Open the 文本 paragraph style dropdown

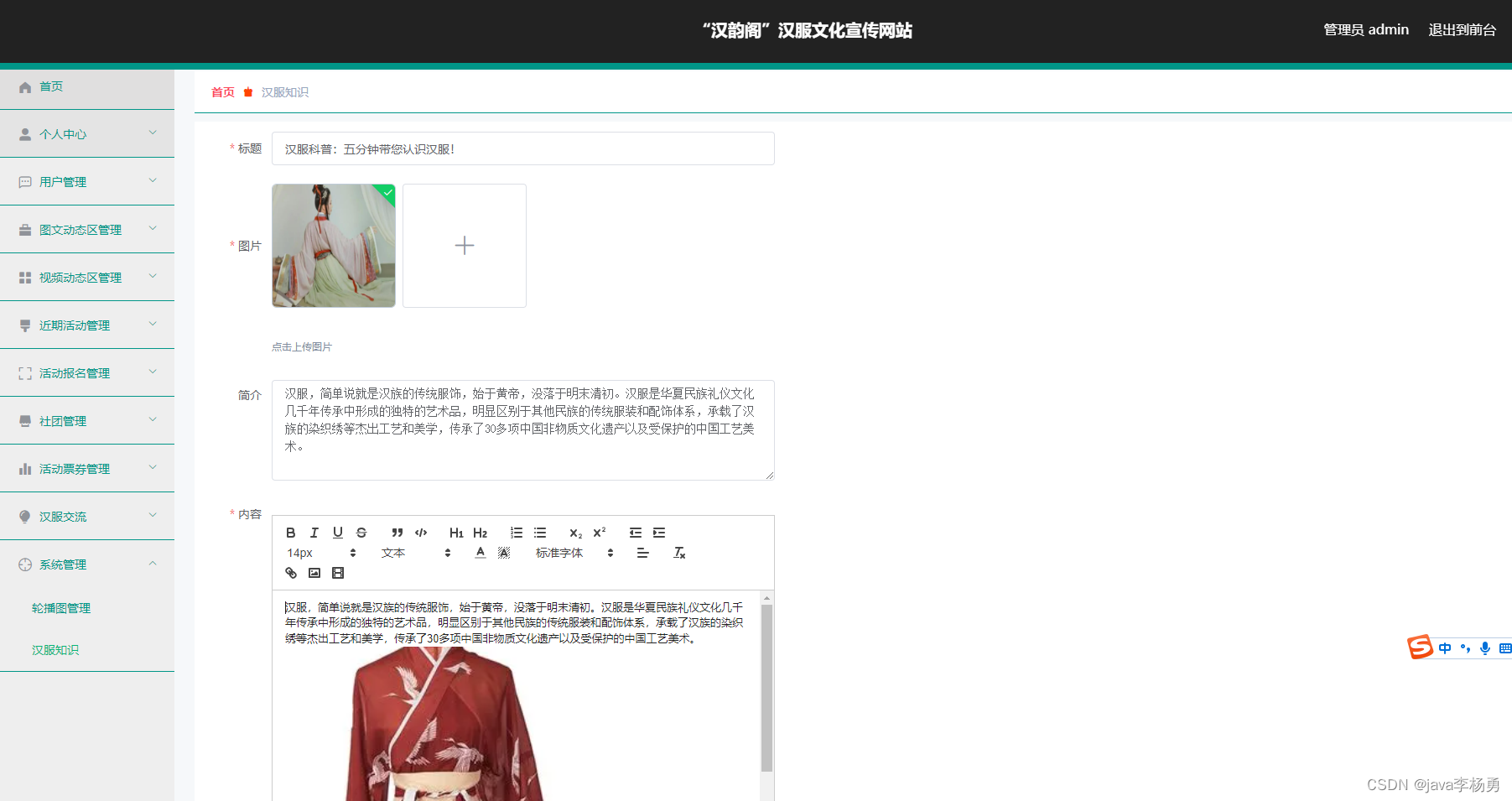416,553
